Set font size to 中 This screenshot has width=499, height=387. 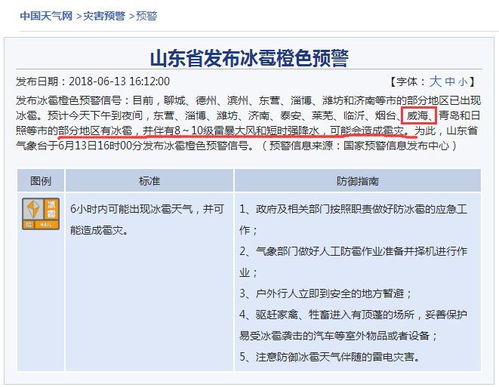click(450, 82)
